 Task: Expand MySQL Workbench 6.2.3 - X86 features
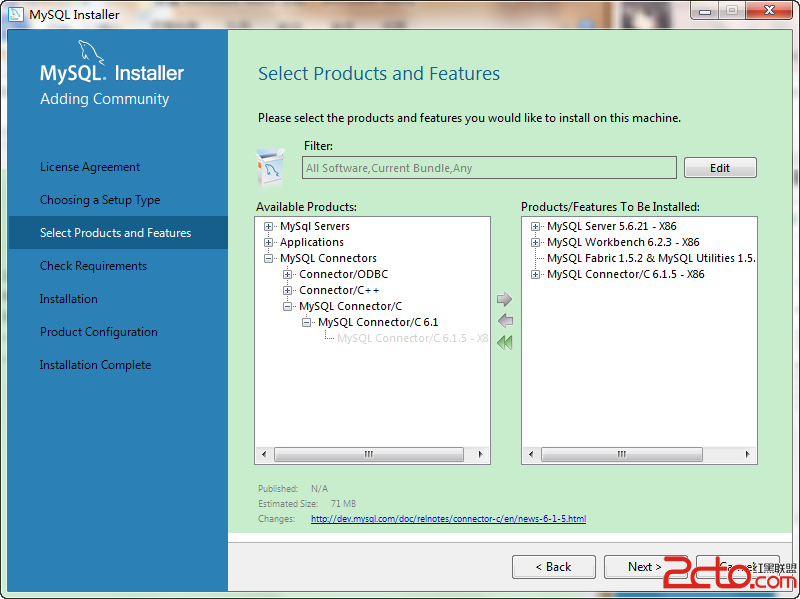(x=535, y=242)
